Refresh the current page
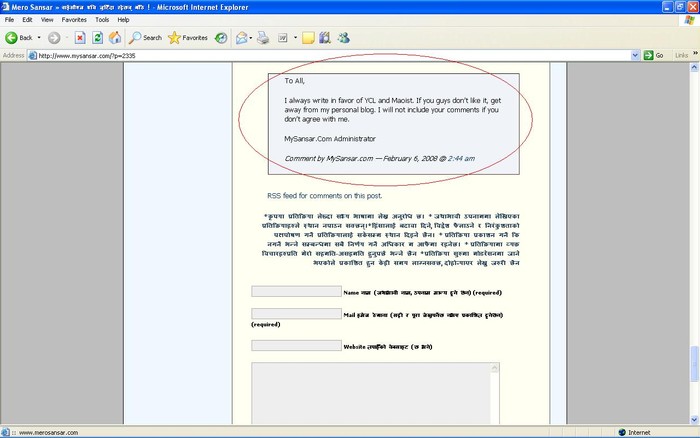This screenshot has width=700, height=438. pyautogui.click(x=98, y=37)
